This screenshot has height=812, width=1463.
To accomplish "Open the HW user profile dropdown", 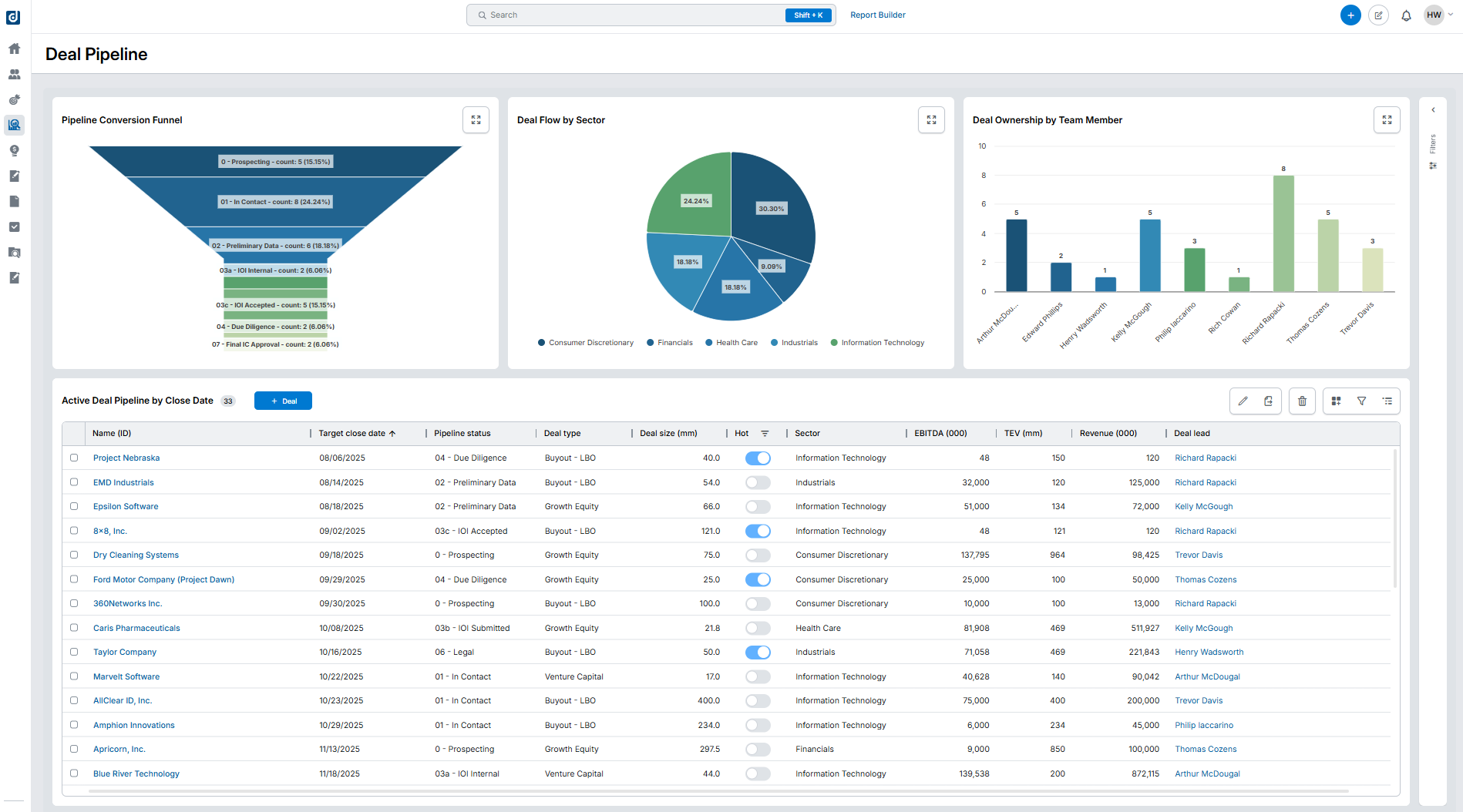I will 1438,15.
